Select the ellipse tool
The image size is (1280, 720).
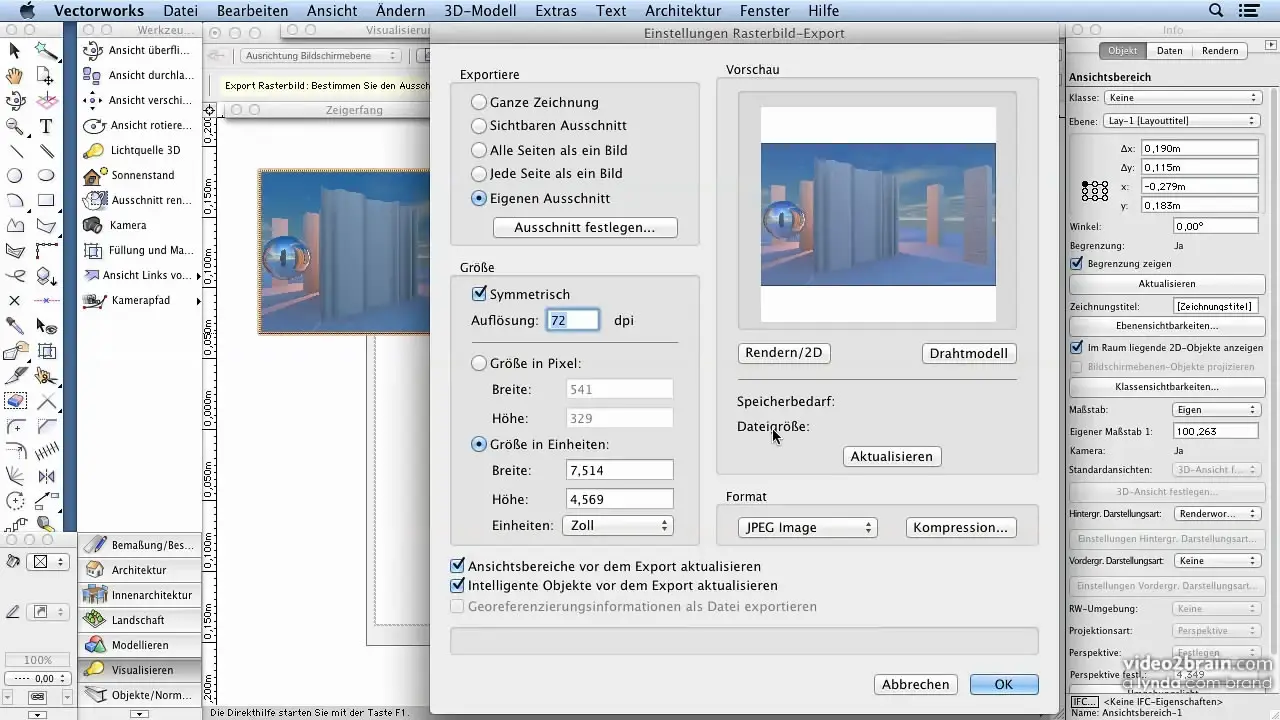tap(46, 176)
